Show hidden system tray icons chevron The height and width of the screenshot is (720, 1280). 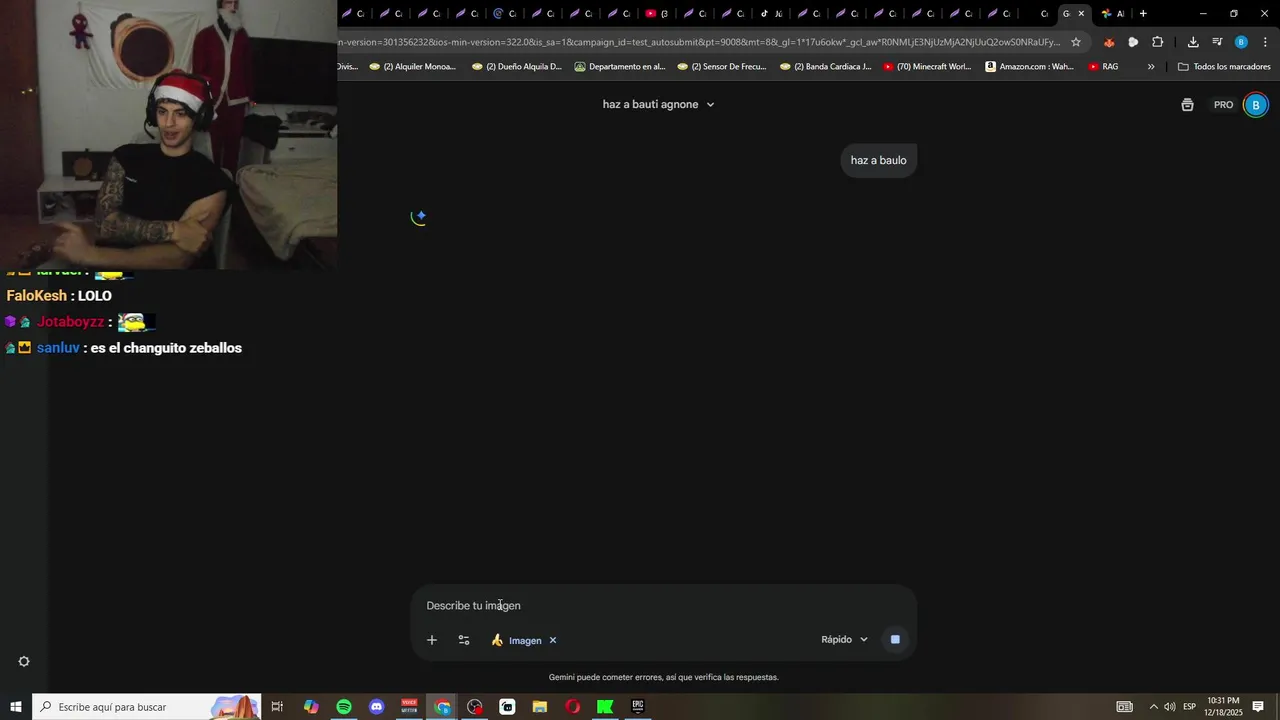1153,707
